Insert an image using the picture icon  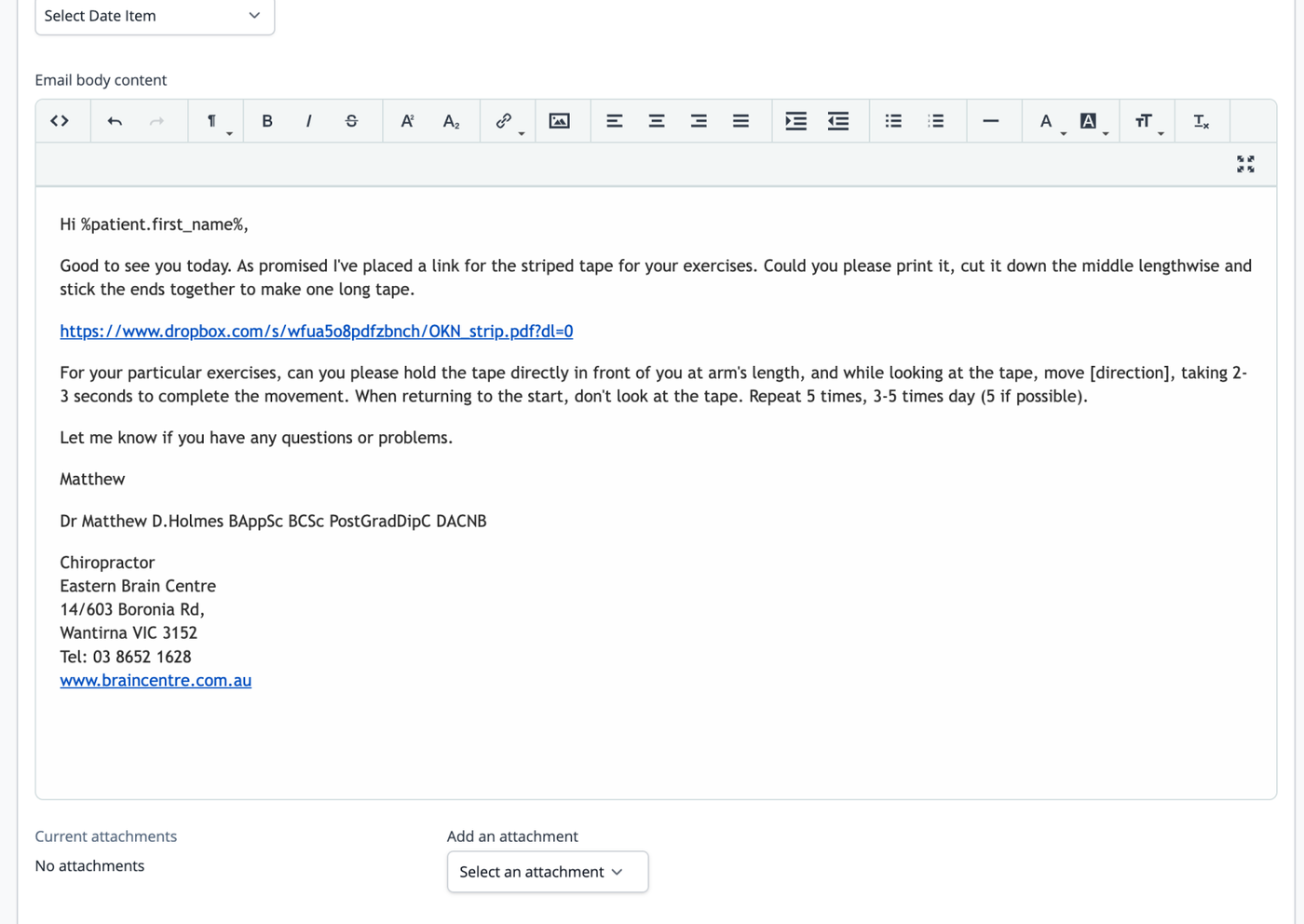[559, 121]
